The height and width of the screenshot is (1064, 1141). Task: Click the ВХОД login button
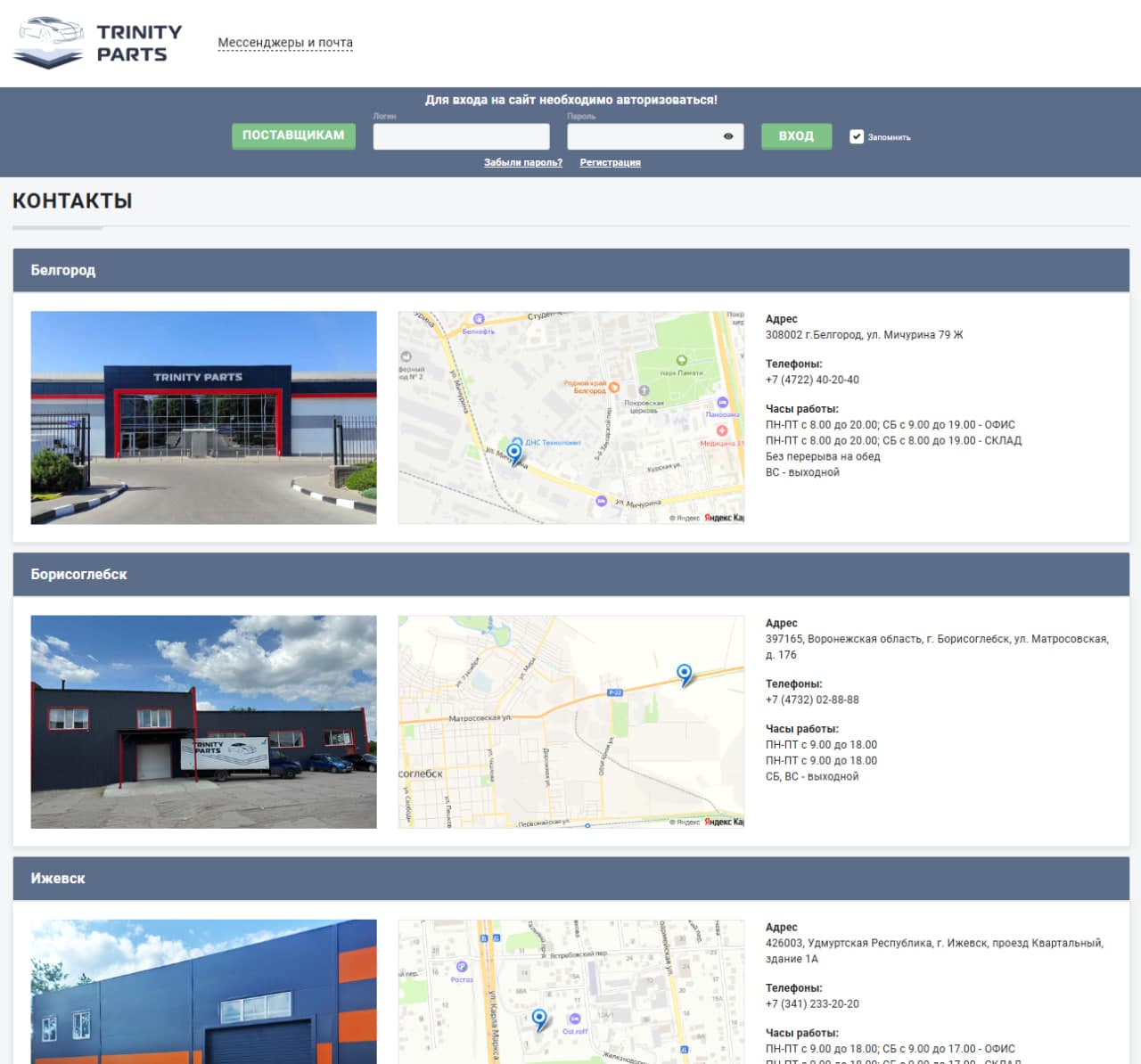pos(796,135)
